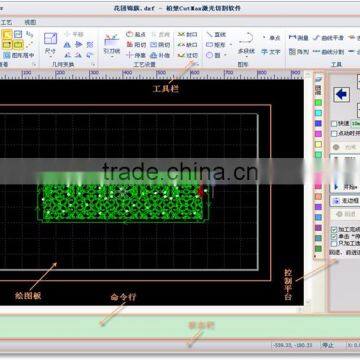Open the 工艺 ribbon tab

coord(6,22)
